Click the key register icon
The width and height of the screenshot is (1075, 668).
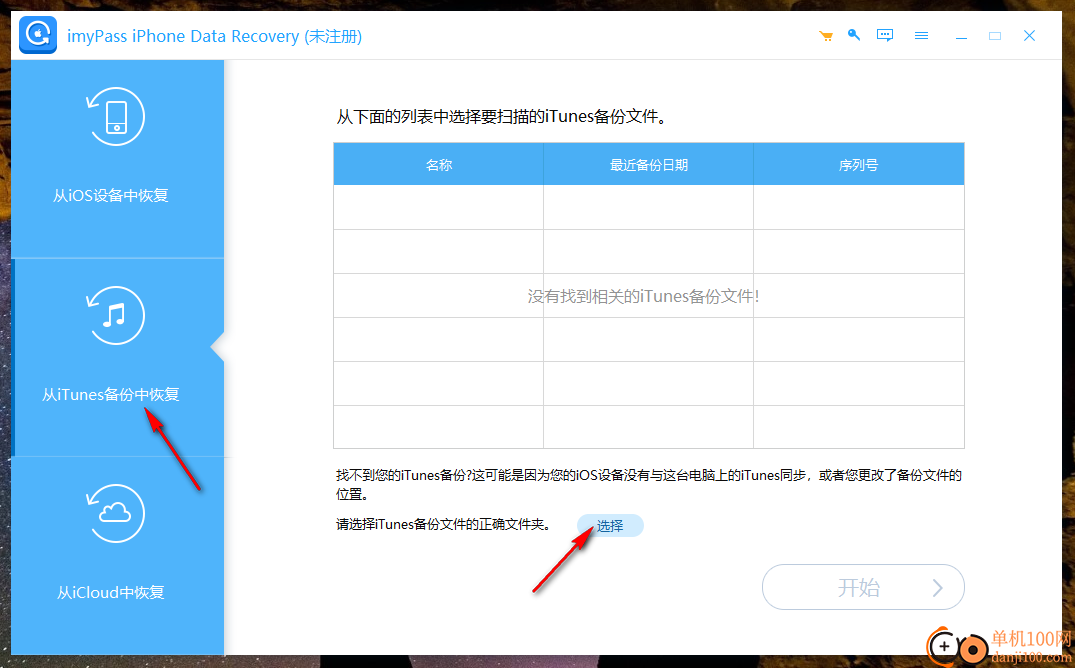854,35
